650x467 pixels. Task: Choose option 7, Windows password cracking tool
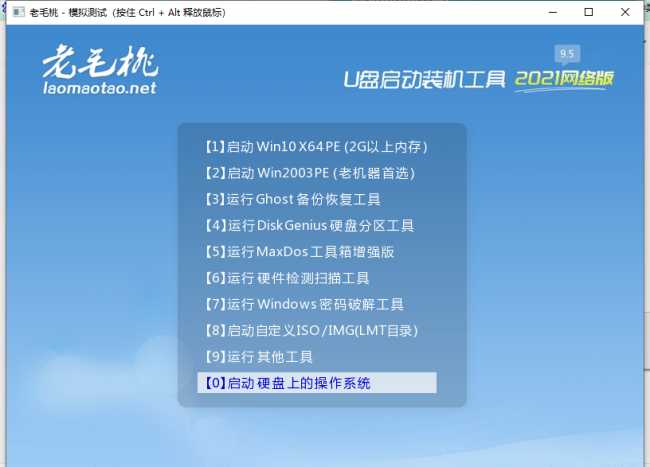coord(304,305)
